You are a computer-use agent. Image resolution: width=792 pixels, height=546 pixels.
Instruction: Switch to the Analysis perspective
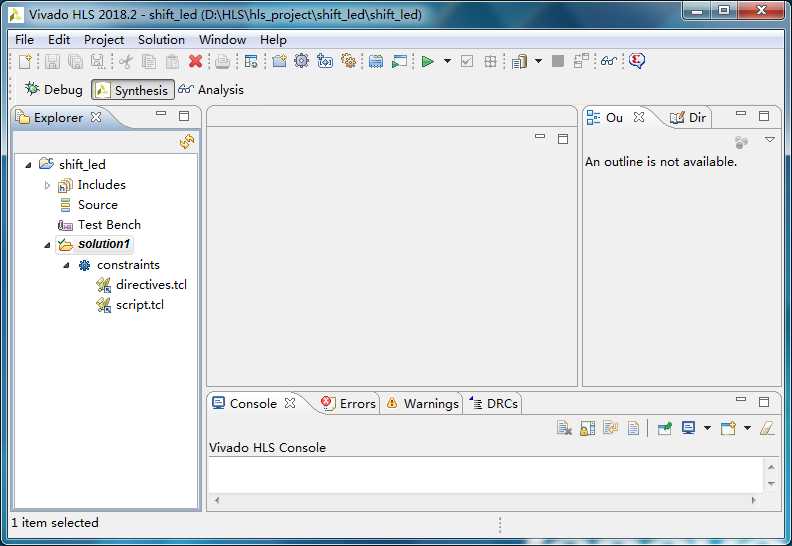[211, 89]
